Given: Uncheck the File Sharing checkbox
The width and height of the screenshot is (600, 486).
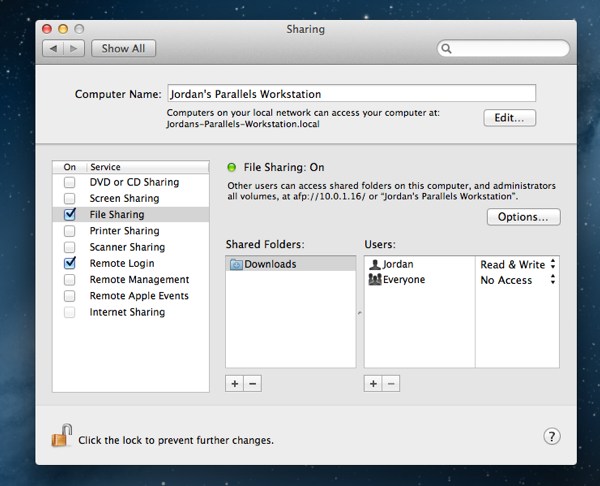Looking at the screenshot, I should click(x=69, y=215).
